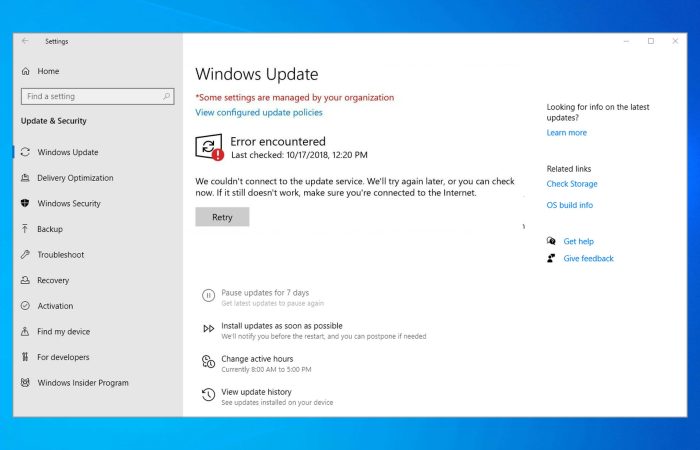Go to Activation page
The image size is (700, 450).
[x=55, y=306]
